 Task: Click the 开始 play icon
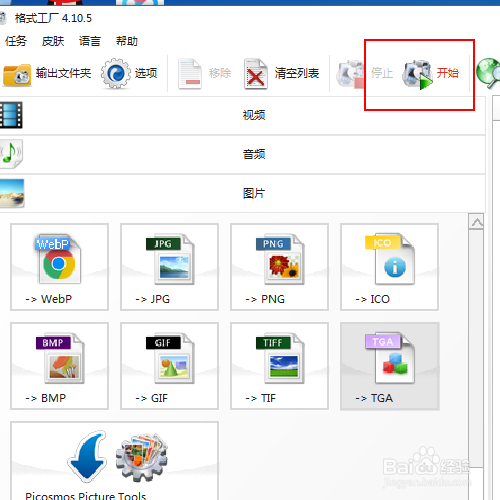coord(417,74)
